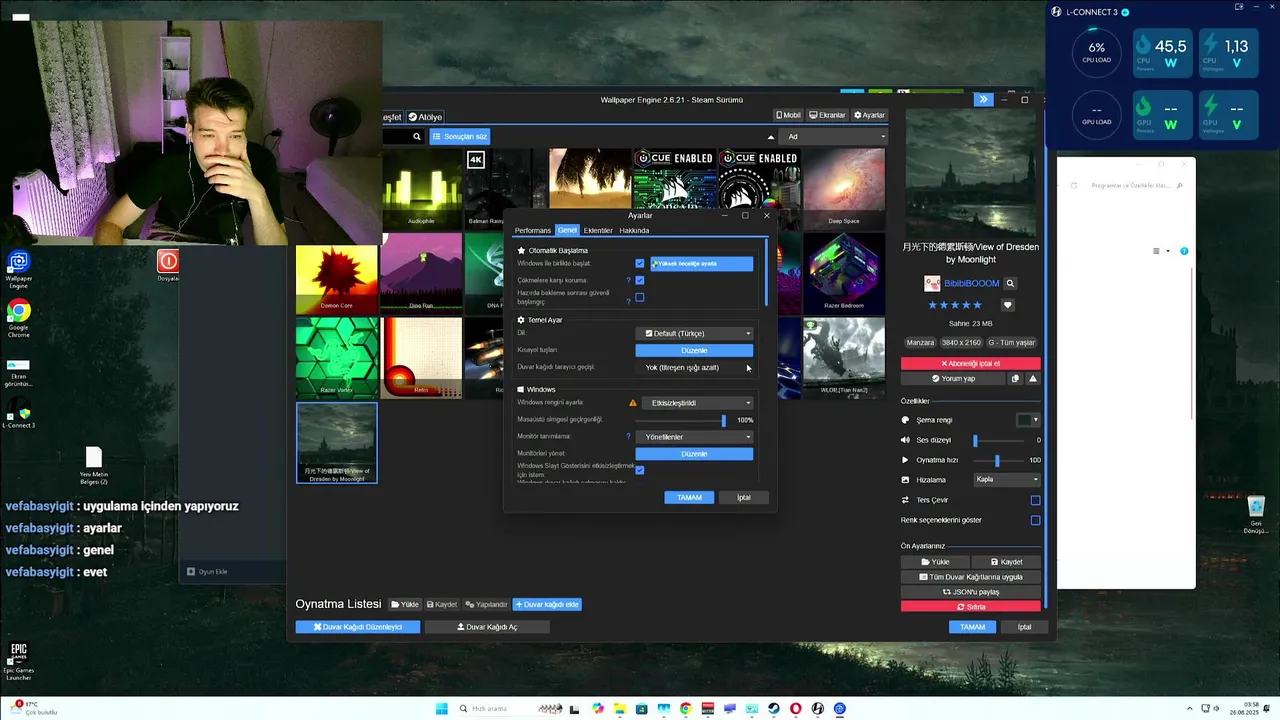Toggle Windows ile birlikte başlat checkbox

tap(640, 263)
